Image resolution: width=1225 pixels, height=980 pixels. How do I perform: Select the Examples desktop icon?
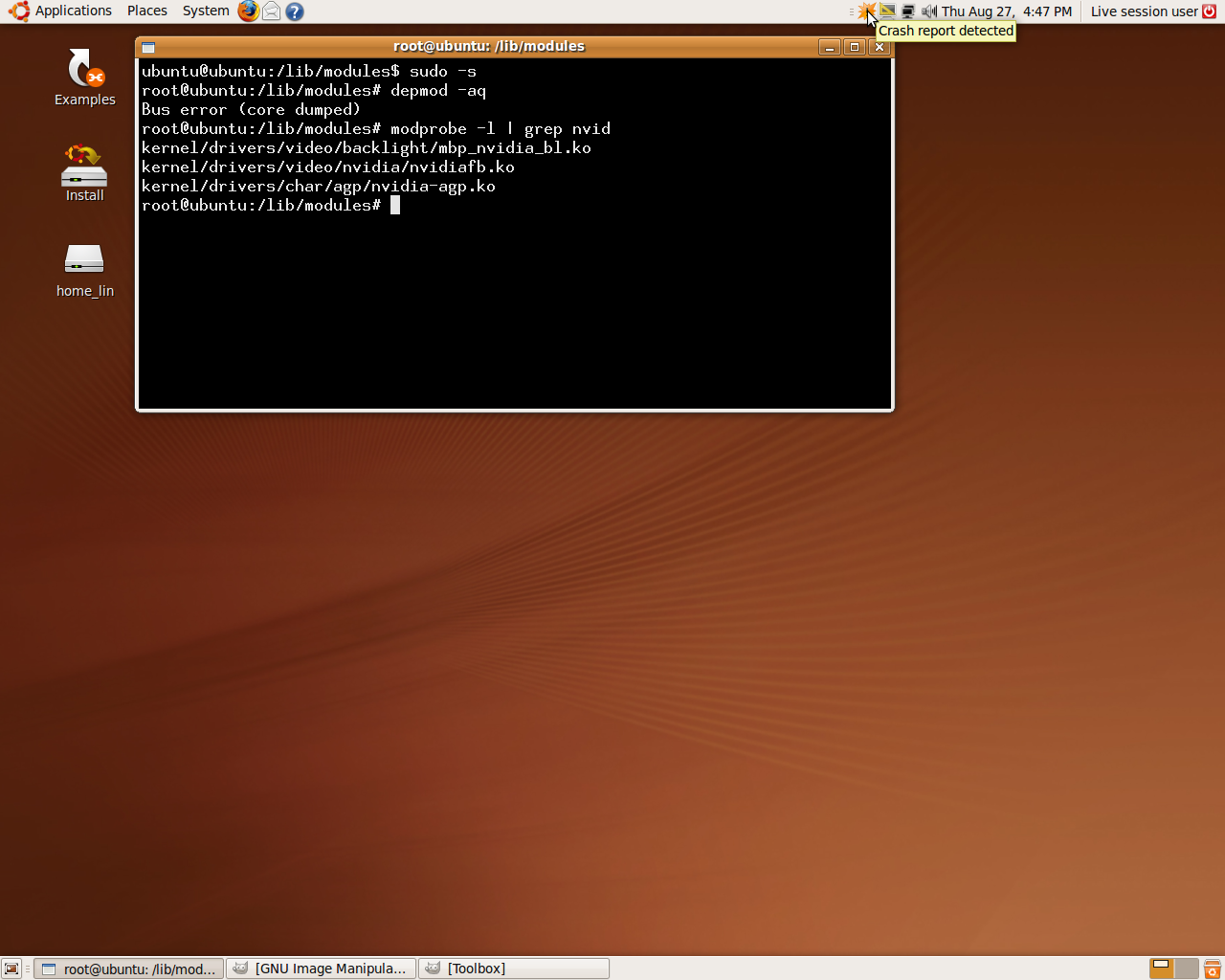(x=85, y=77)
